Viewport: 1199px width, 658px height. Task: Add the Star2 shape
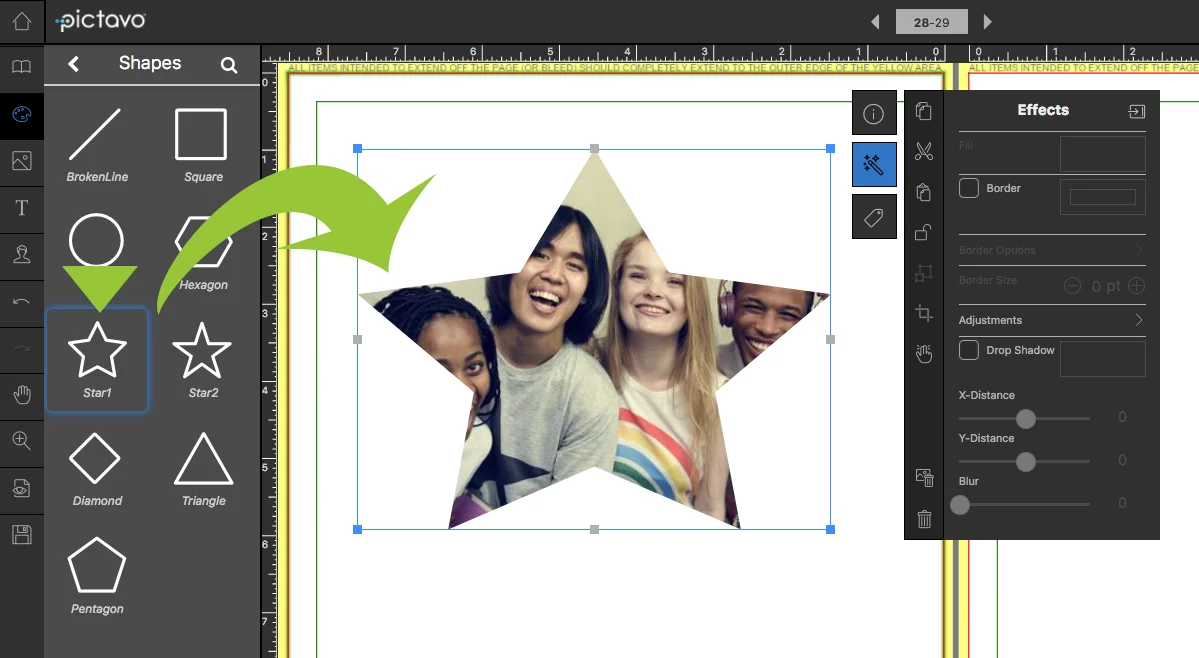pos(202,360)
